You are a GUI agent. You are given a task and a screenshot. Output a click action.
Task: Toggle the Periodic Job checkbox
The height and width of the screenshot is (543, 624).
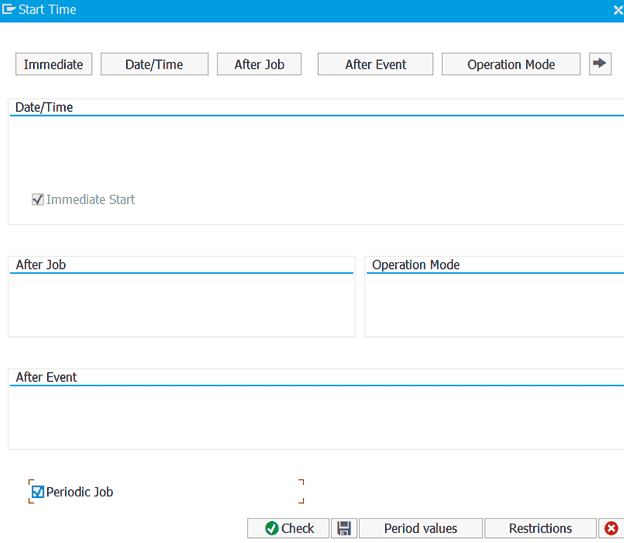(38, 492)
